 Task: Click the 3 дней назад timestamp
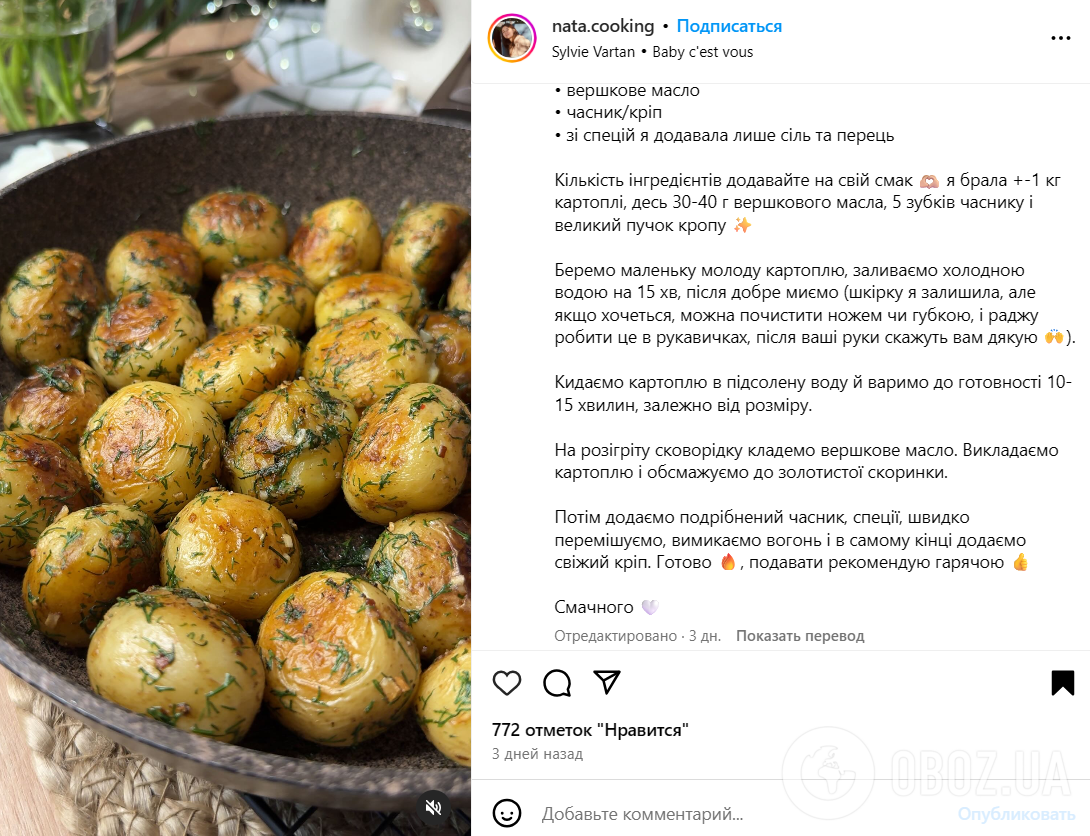click(537, 754)
